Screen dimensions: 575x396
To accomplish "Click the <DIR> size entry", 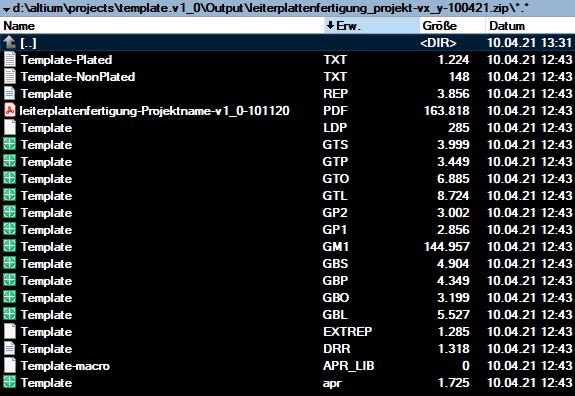I will point(438,43).
